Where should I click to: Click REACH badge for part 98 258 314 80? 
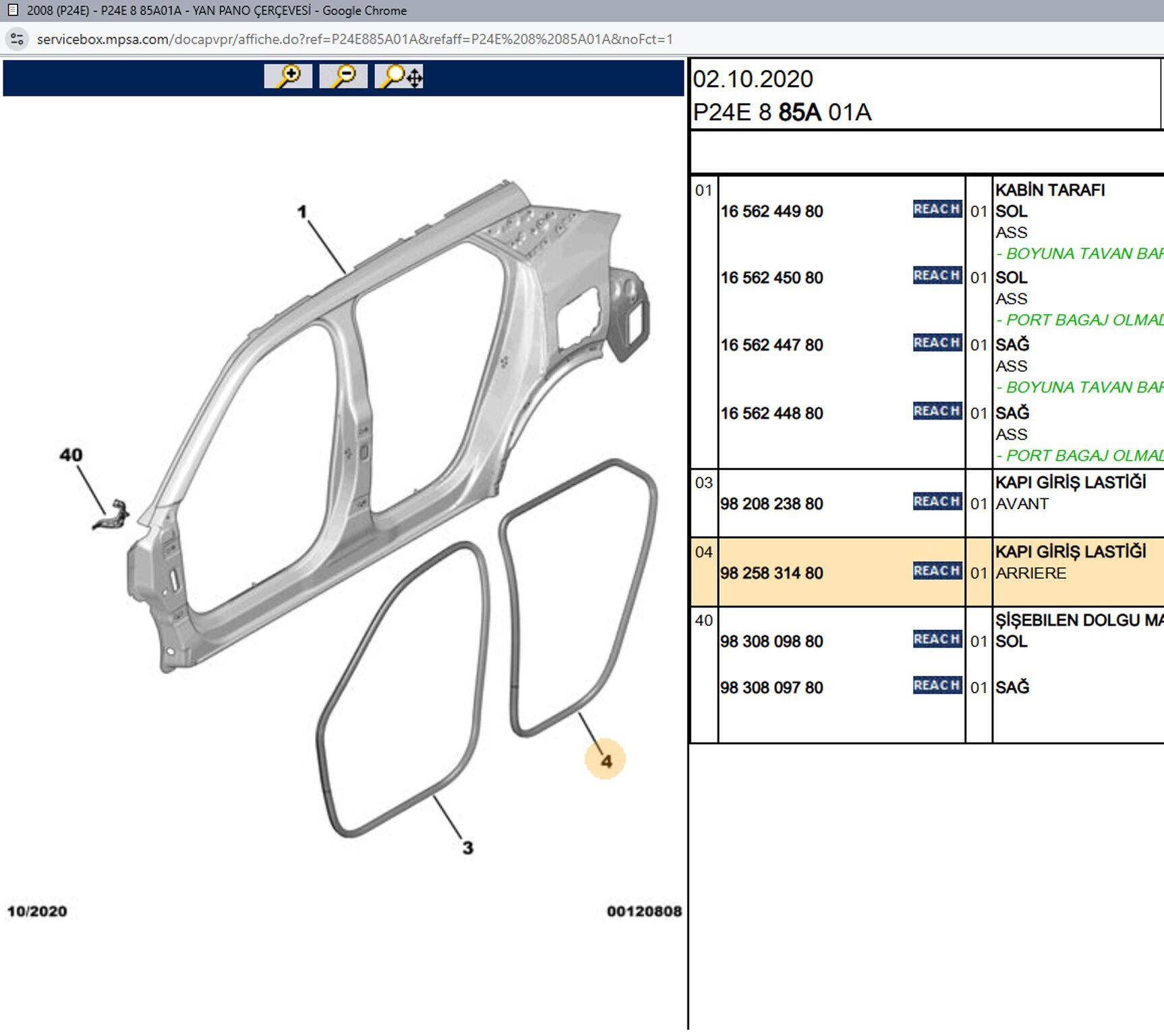tap(937, 571)
